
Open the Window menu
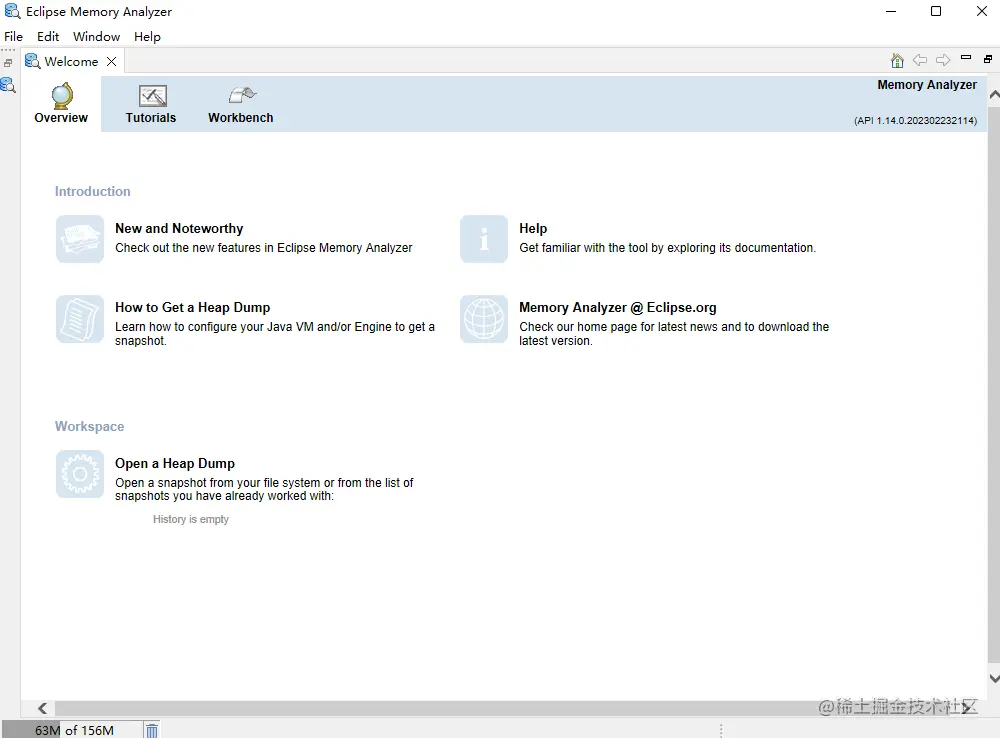click(96, 36)
